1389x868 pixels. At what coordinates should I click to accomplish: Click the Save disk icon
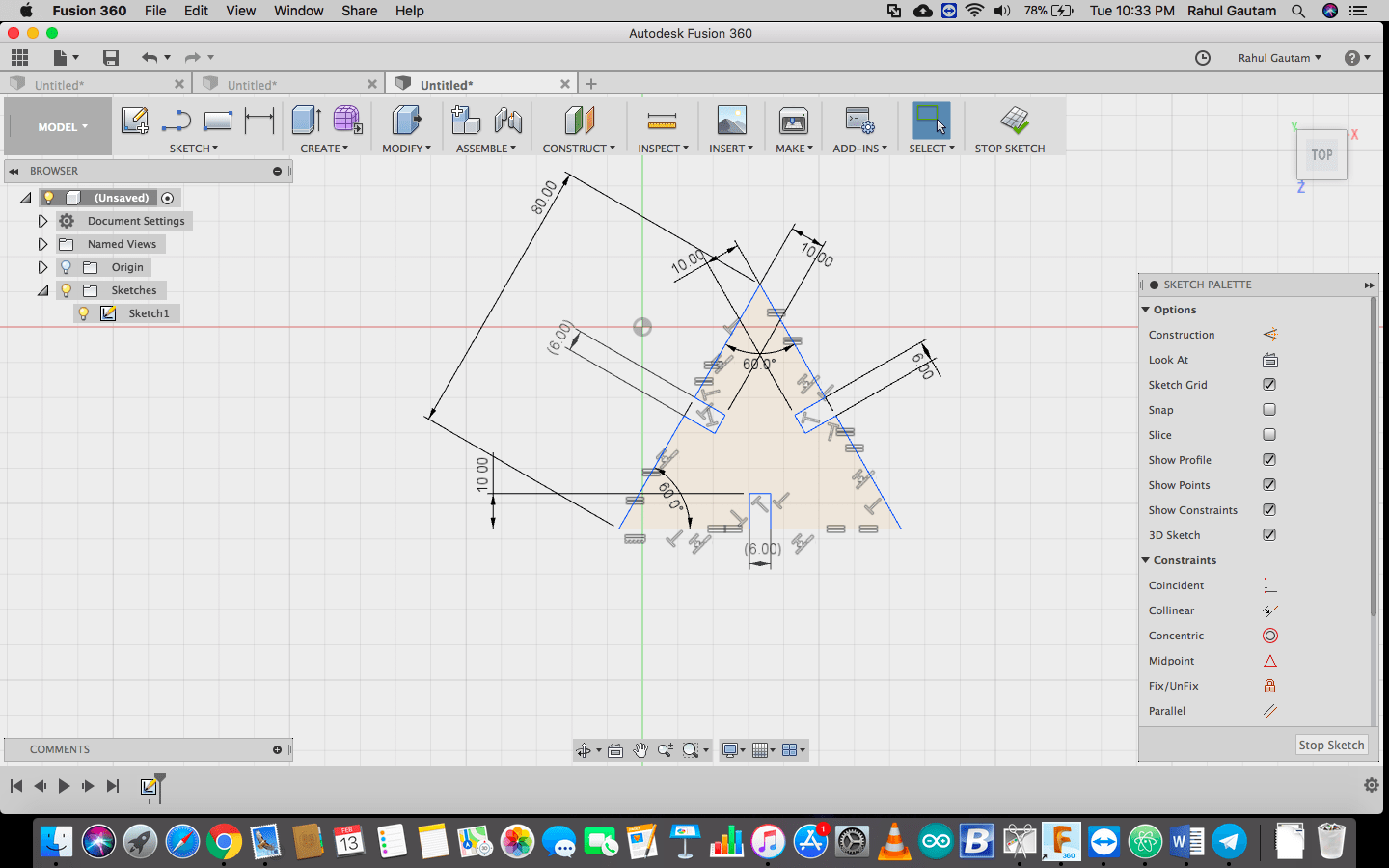click(x=111, y=58)
